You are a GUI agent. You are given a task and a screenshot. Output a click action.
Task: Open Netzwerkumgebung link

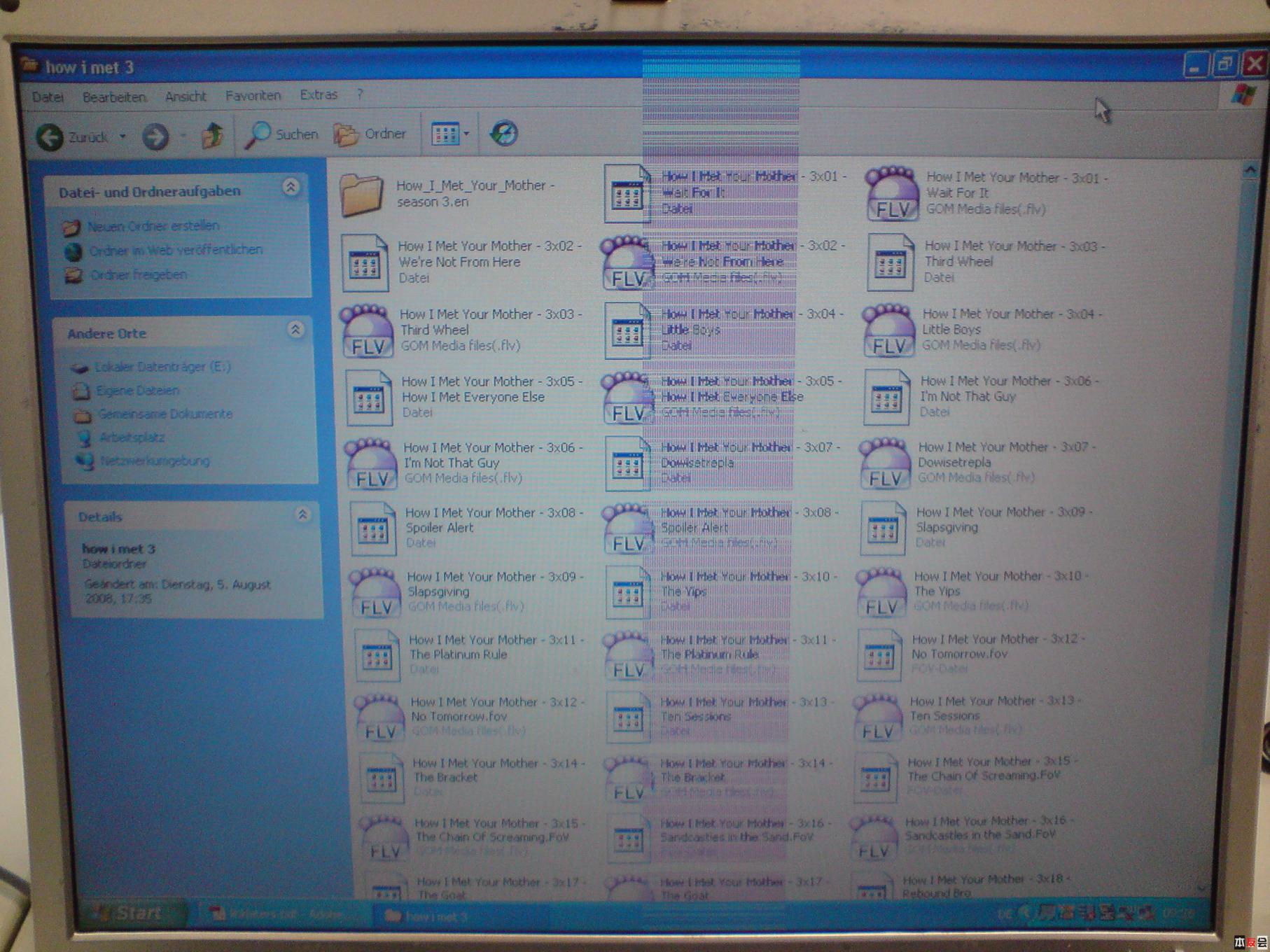point(155,461)
